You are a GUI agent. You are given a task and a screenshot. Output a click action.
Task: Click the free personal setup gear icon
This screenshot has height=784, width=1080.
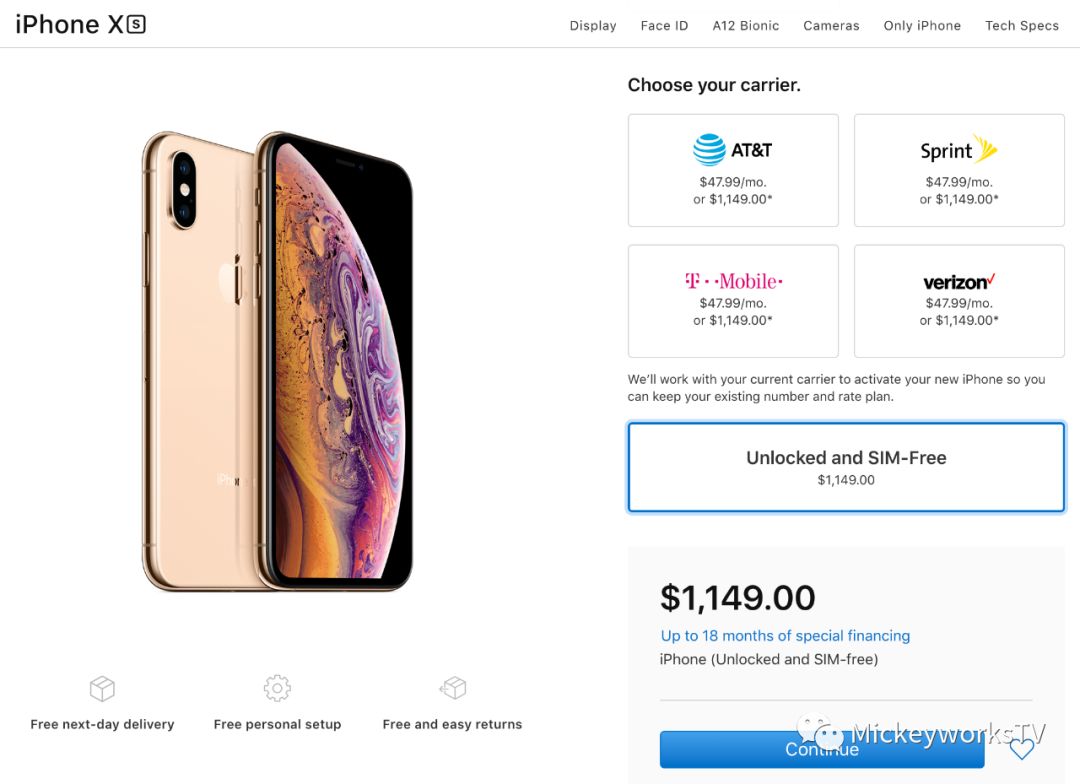[x=277, y=688]
